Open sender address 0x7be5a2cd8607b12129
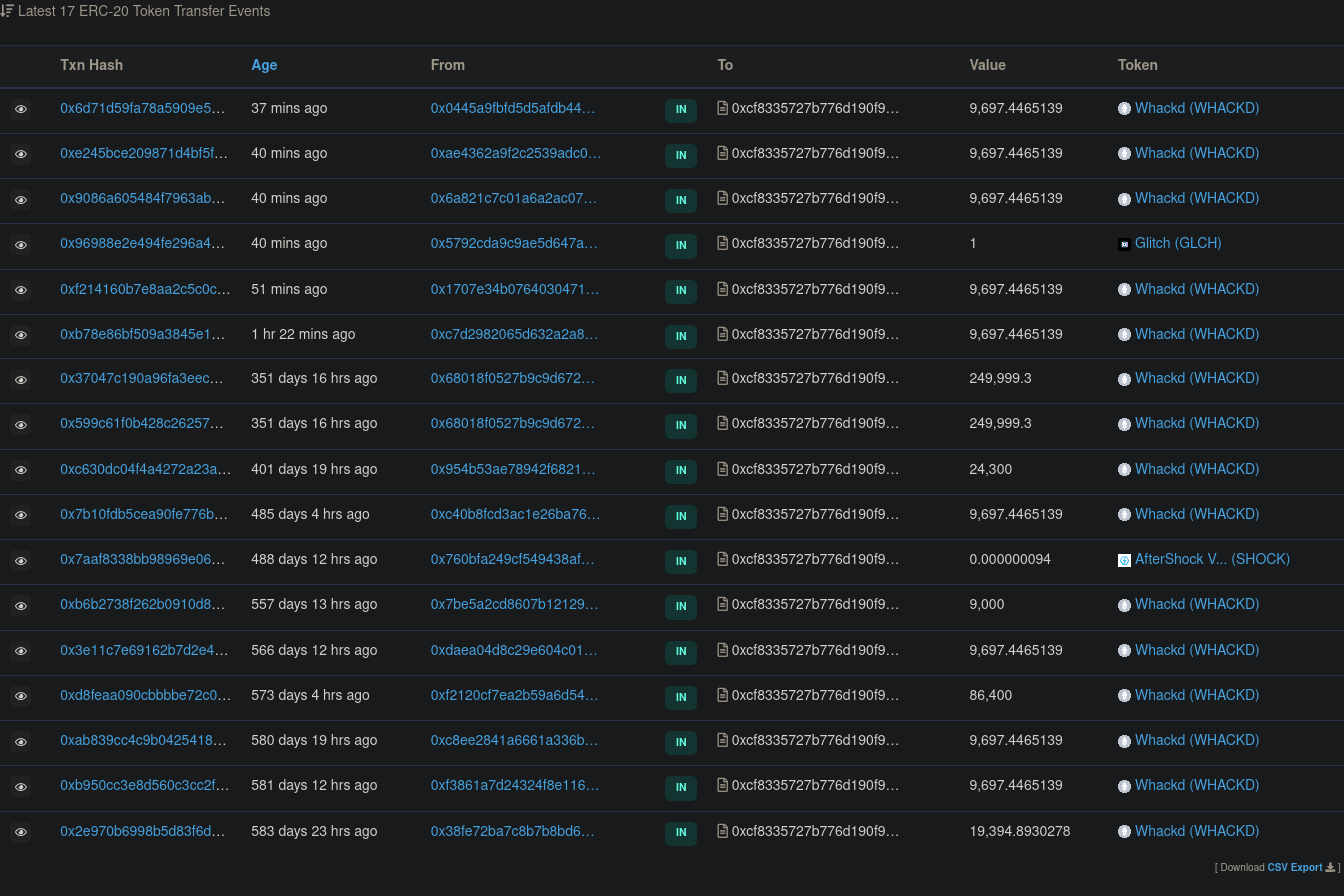Screen dimensions: 1344x896 pyautogui.click(x=514, y=604)
